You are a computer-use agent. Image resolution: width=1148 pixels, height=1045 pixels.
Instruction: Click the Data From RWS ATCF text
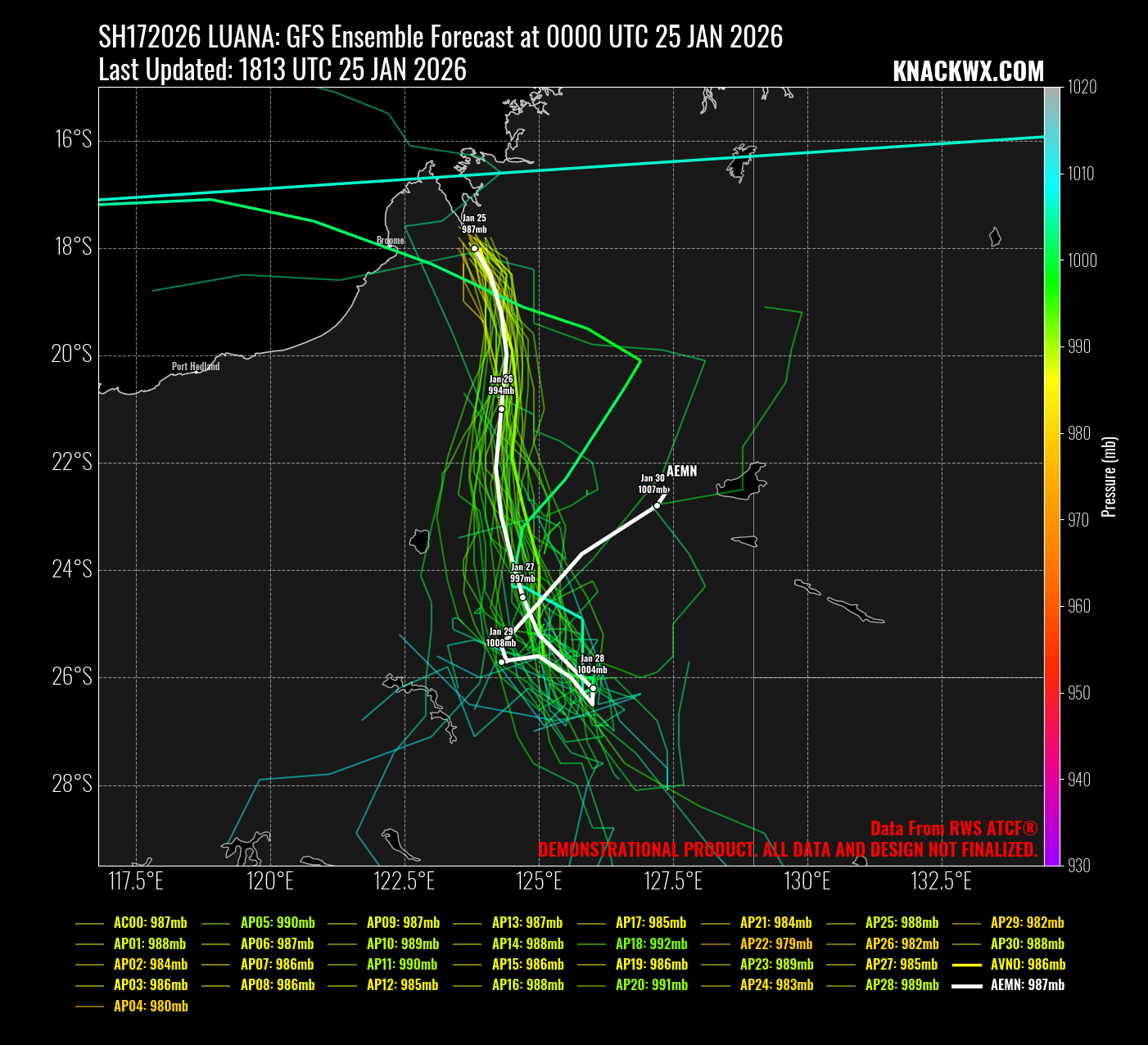[x=954, y=828]
